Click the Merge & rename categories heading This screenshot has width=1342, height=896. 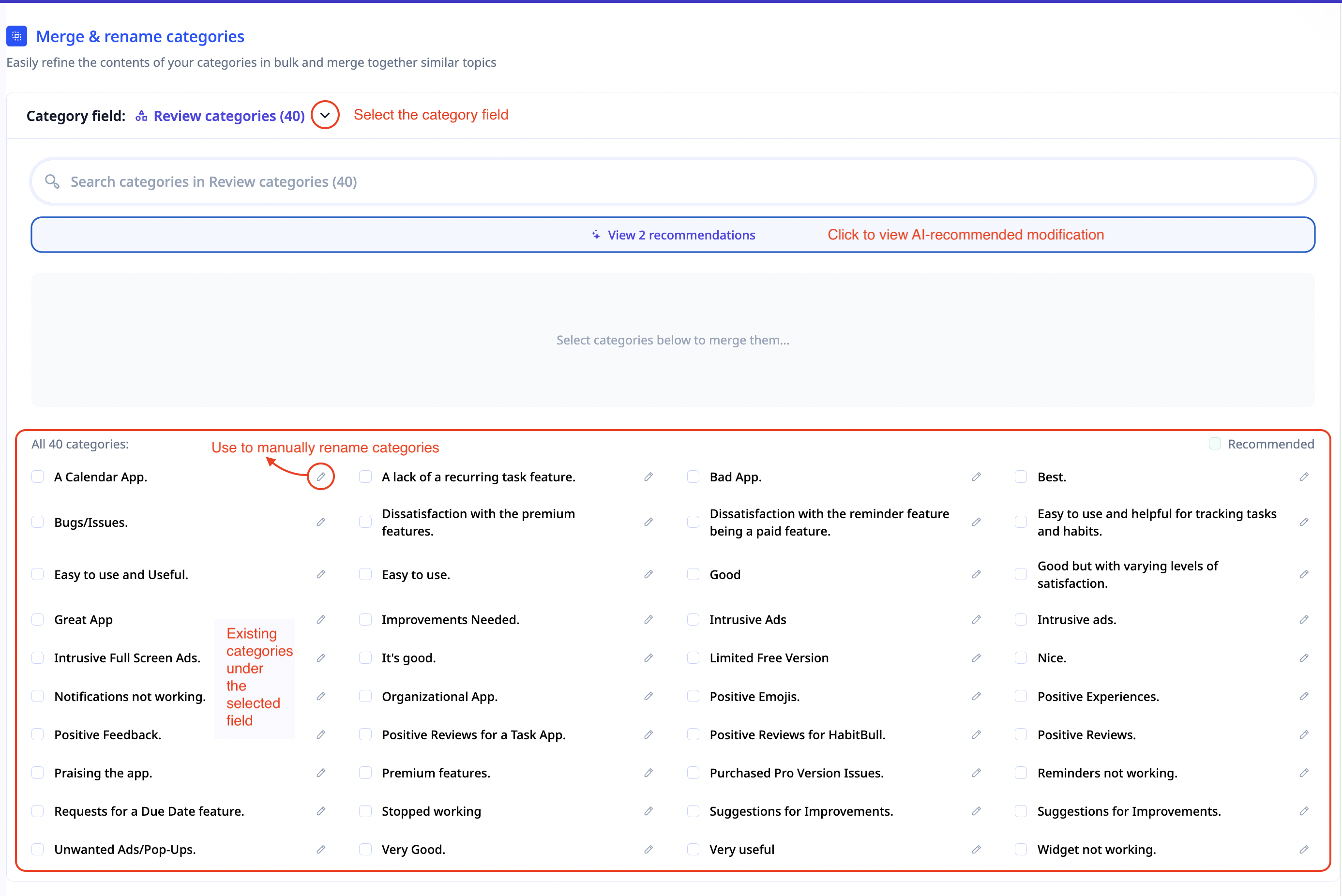(140, 37)
